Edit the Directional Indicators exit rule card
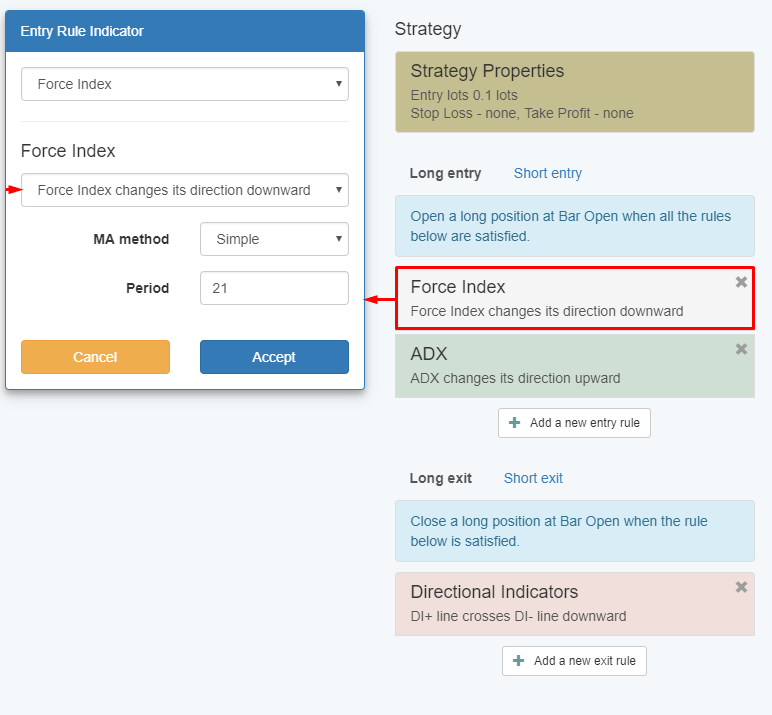The width and height of the screenshot is (772, 715). click(560, 603)
